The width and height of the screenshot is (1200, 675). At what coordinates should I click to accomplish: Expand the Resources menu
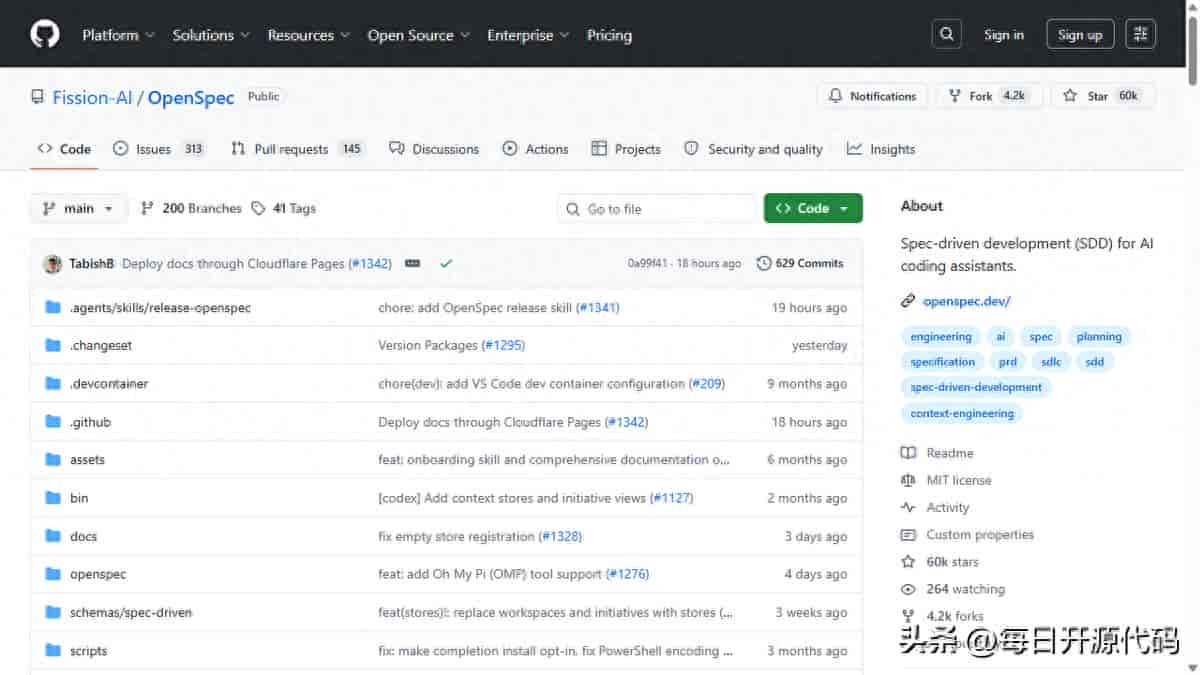point(308,34)
